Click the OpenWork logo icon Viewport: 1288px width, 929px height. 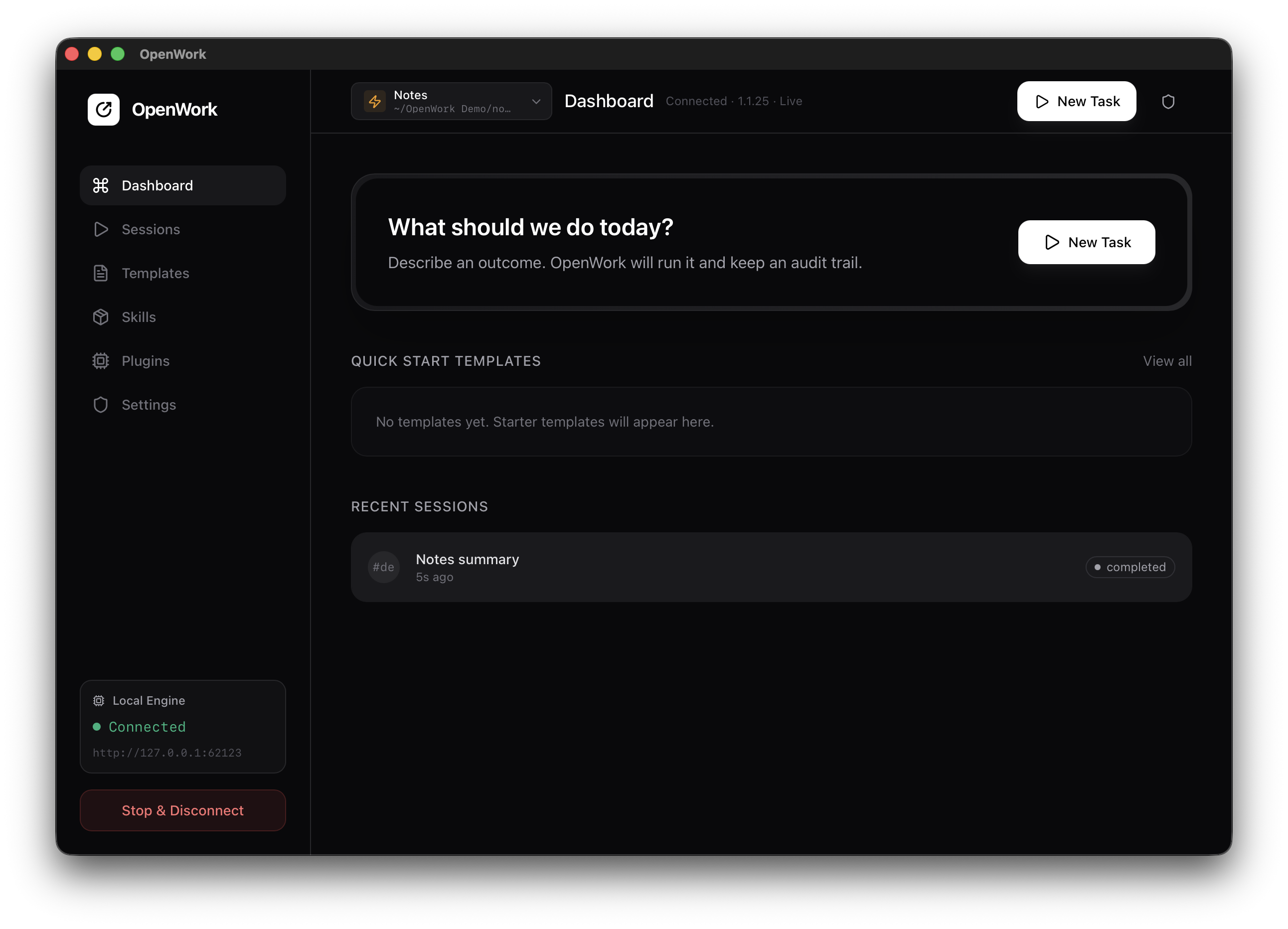pyautogui.click(x=104, y=109)
